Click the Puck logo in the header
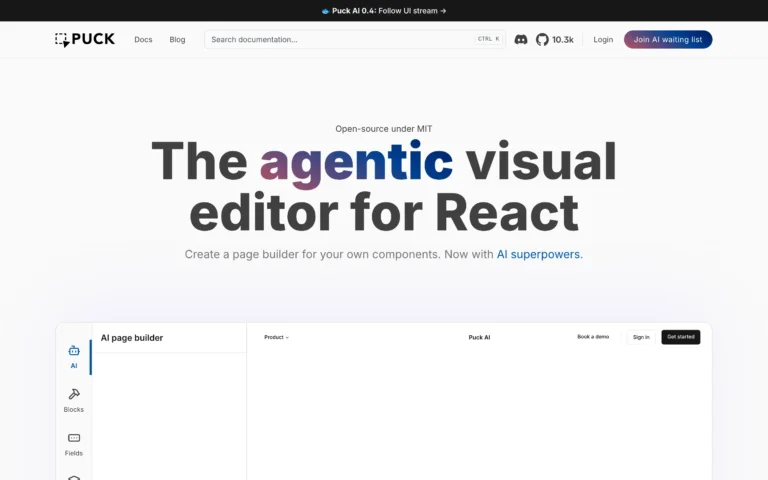This screenshot has height=480, width=768. pos(85,39)
